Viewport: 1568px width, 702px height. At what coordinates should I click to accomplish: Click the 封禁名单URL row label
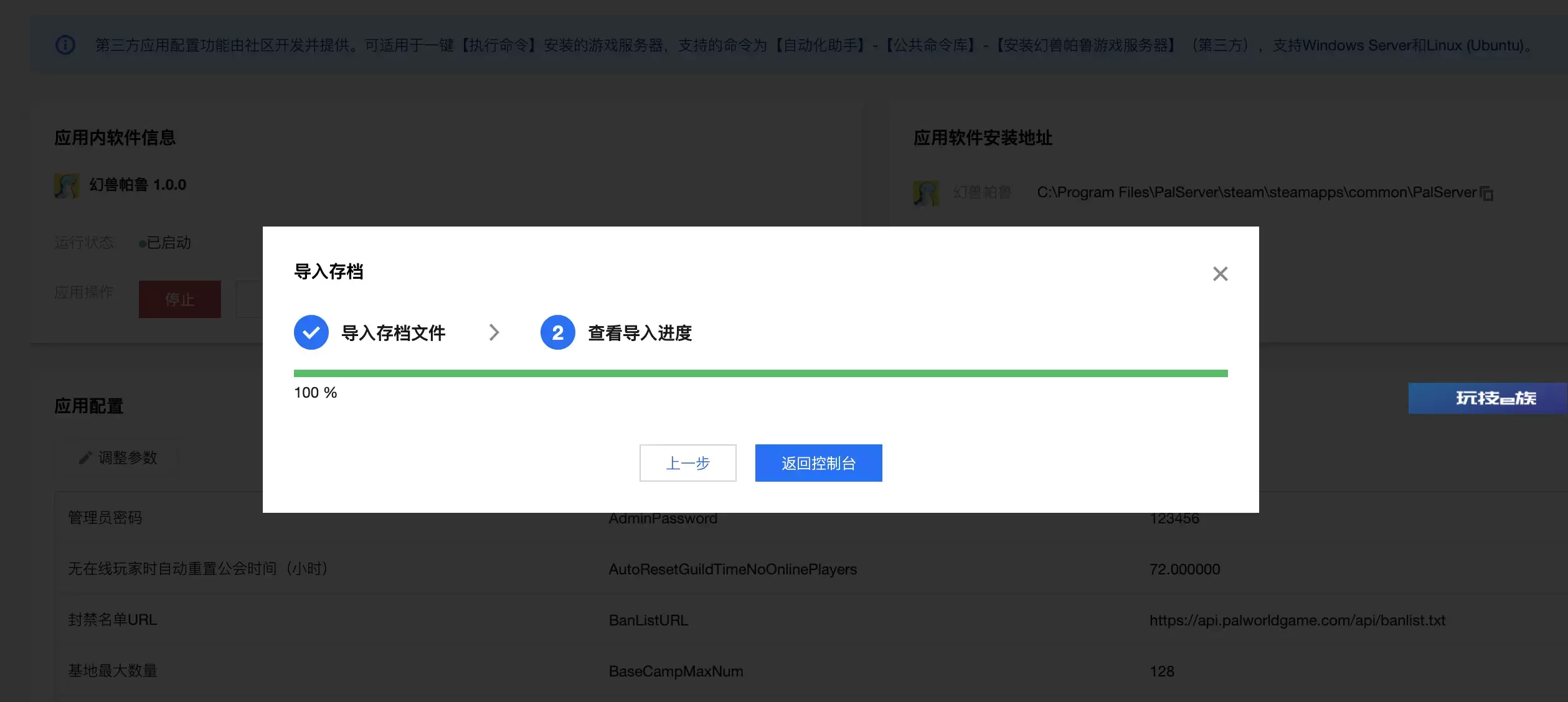pos(112,620)
